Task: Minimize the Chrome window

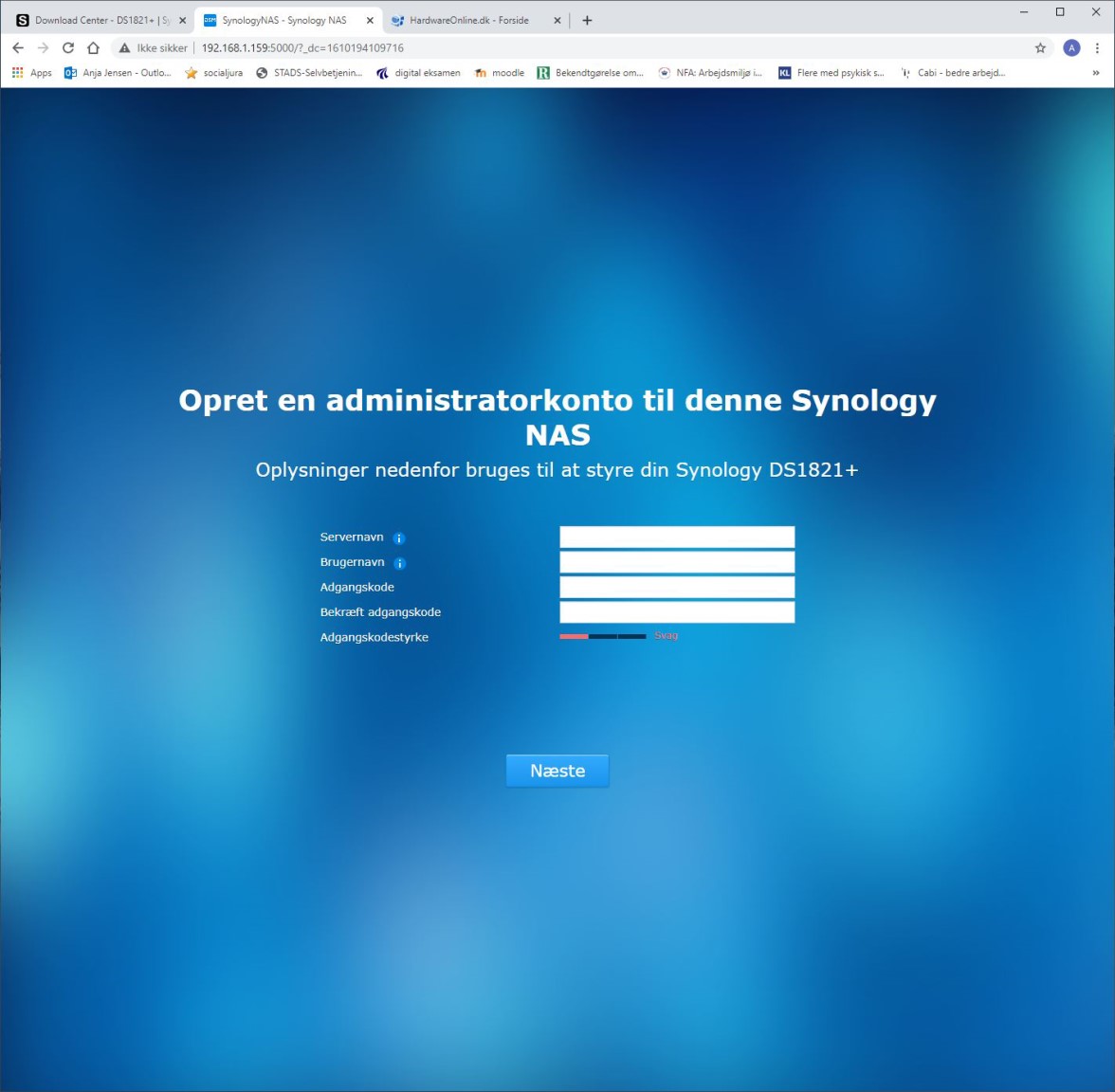Action: click(x=1024, y=12)
